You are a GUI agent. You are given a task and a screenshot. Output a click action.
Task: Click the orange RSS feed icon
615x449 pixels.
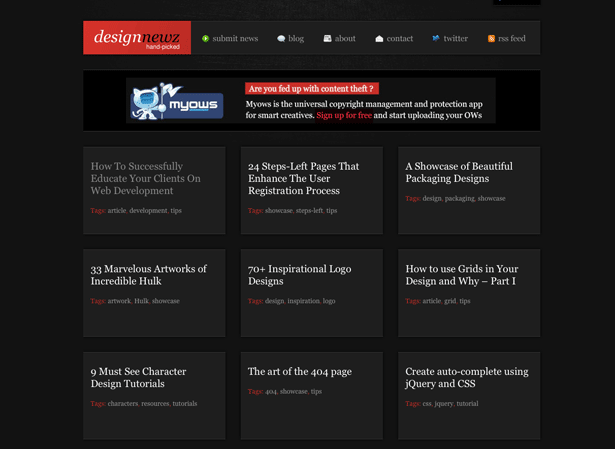coord(491,39)
